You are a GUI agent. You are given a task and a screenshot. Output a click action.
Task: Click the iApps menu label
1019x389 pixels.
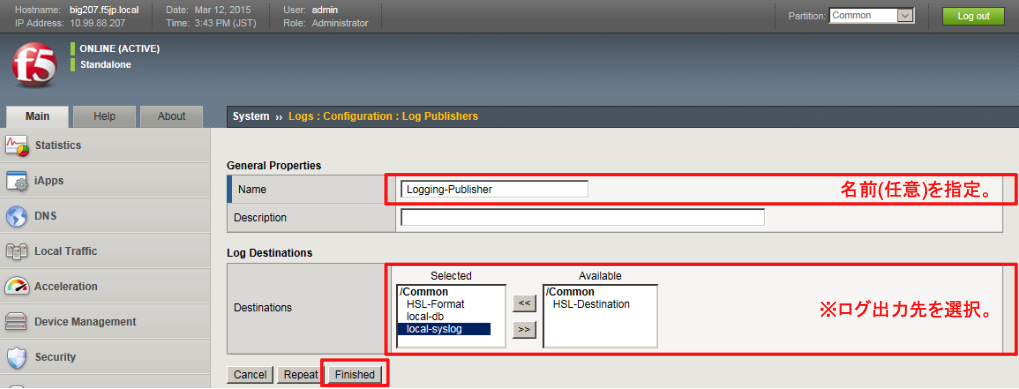coord(49,181)
